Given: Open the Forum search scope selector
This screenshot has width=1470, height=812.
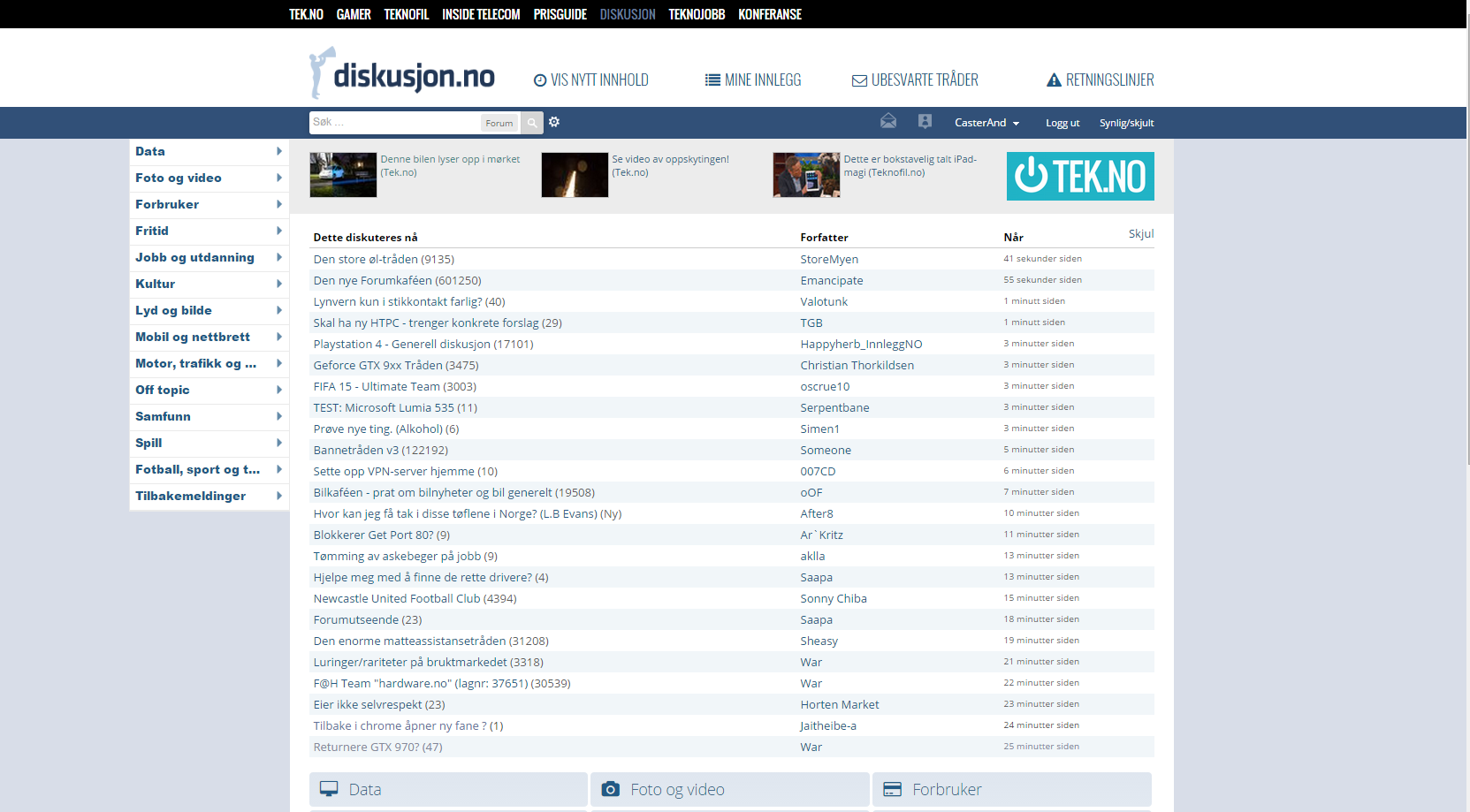Looking at the screenshot, I should (x=499, y=123).
